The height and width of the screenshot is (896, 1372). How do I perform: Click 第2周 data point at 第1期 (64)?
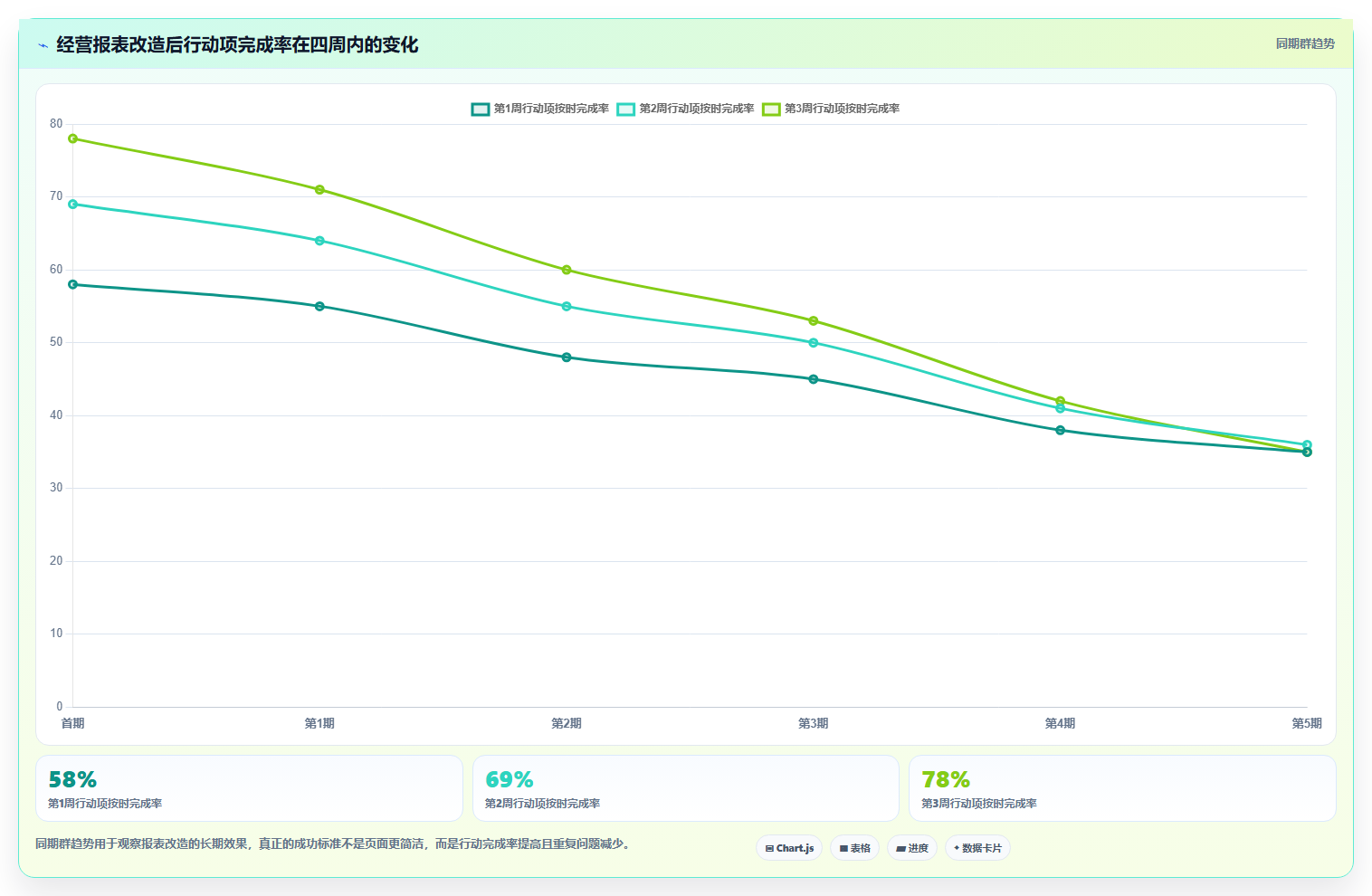tap(319, 241)
